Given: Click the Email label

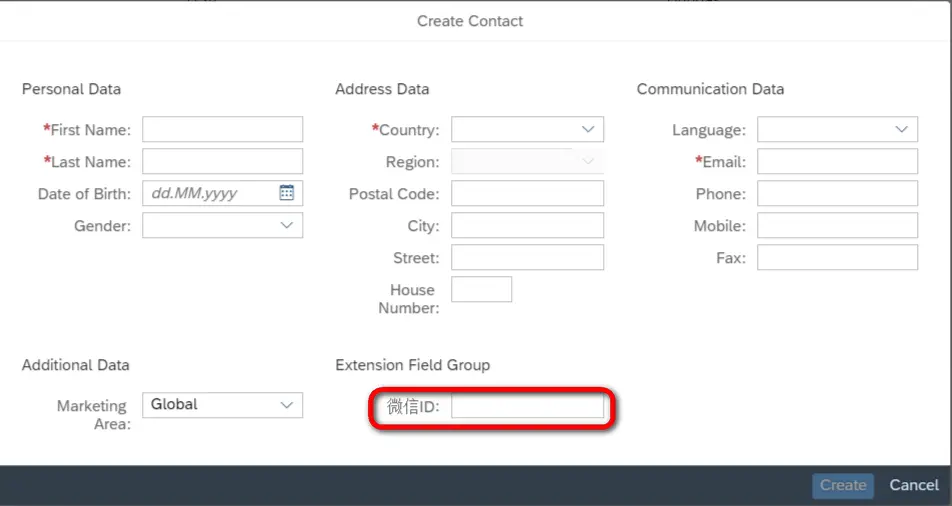Looking at the screenshot, I should (x=721, y=162).
